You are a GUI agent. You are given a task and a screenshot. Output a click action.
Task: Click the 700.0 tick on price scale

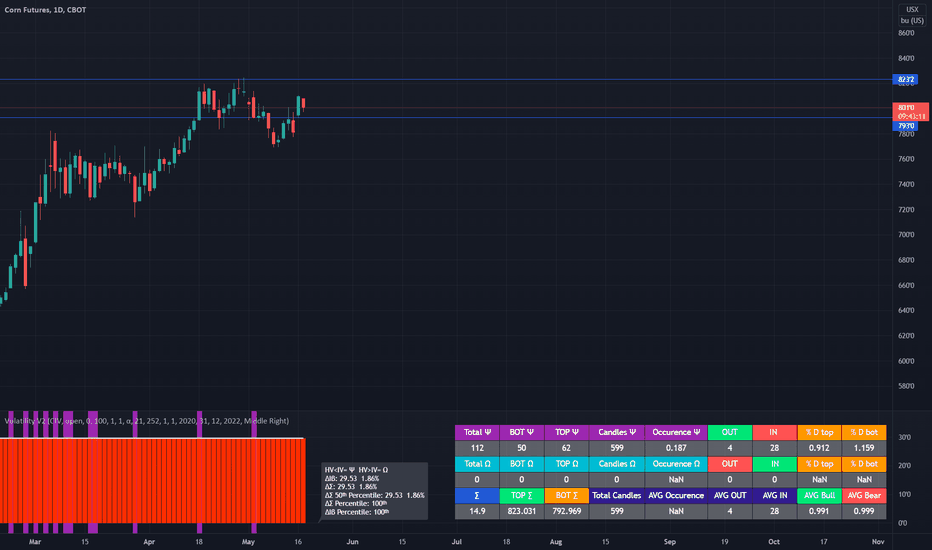pyautogui.click(x=906, y=235)
